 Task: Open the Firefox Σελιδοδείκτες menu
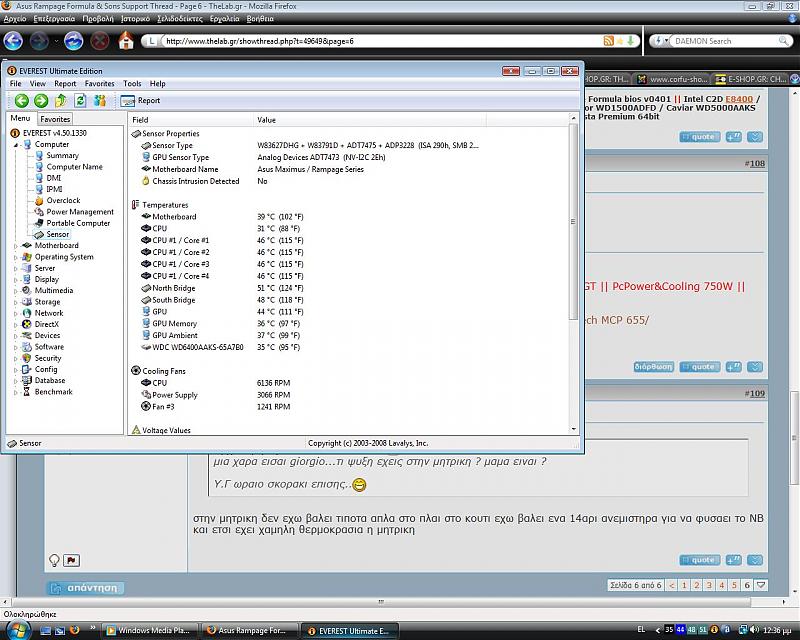(180, 19)
